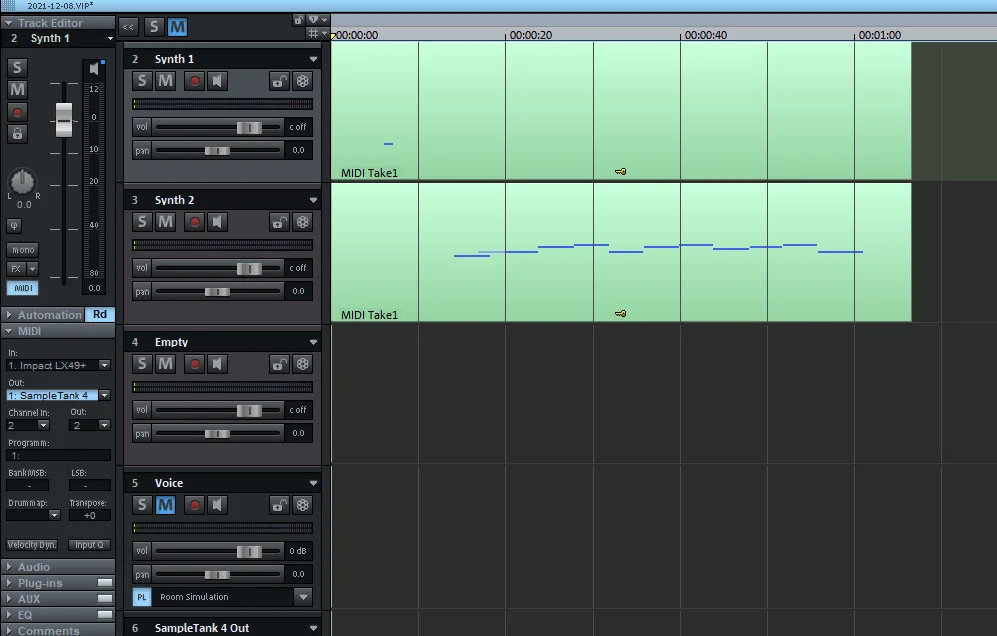Open the Room Simulation plug-in dropdown

[x=303, y=597]
